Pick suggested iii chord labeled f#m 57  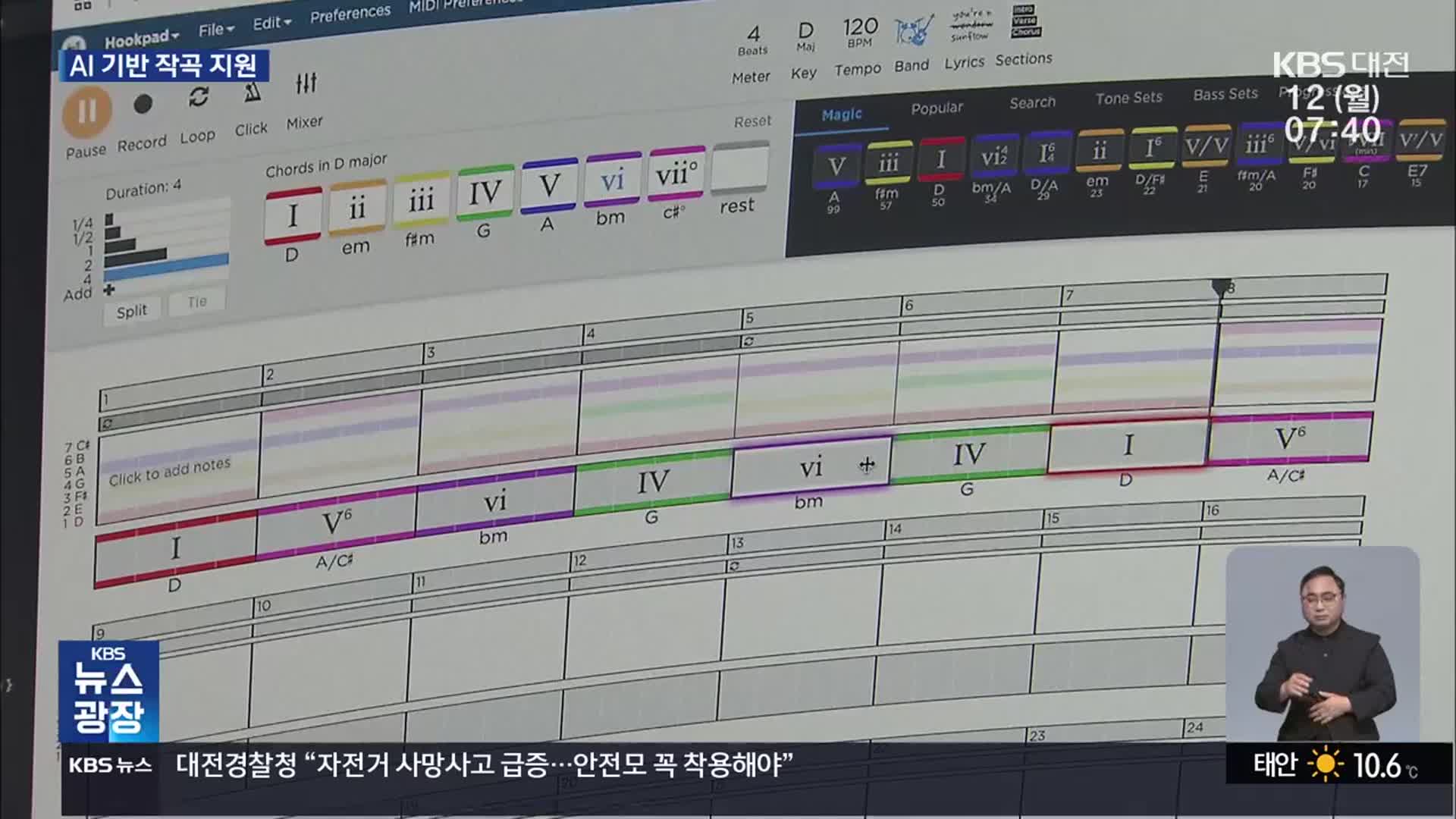tap(889, 162)
